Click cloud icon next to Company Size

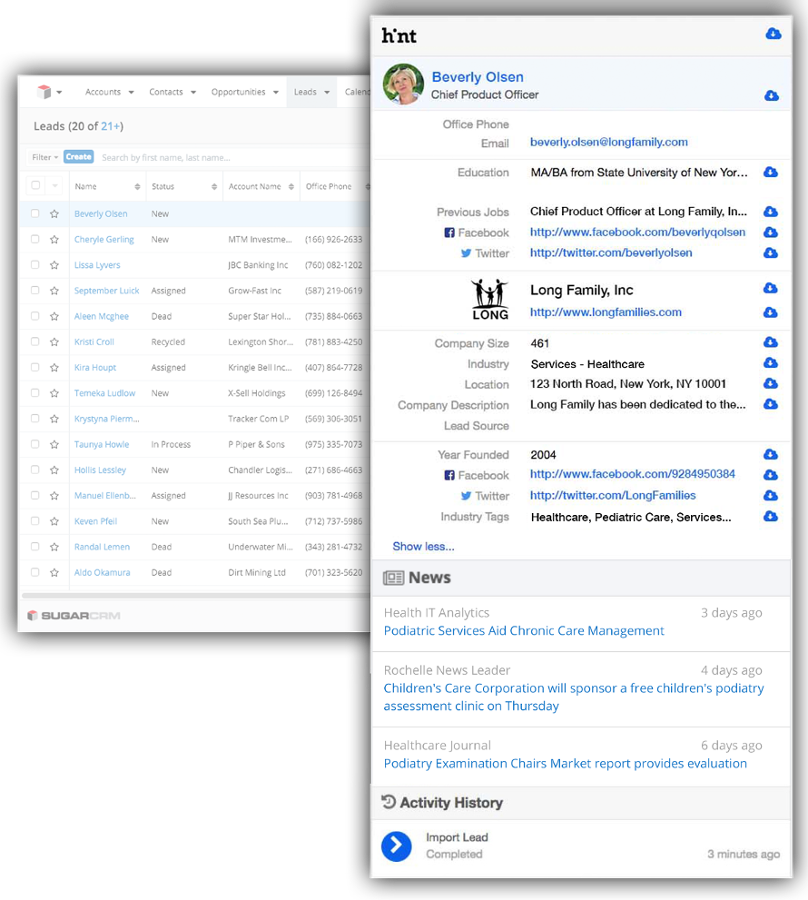coord(770,343)
